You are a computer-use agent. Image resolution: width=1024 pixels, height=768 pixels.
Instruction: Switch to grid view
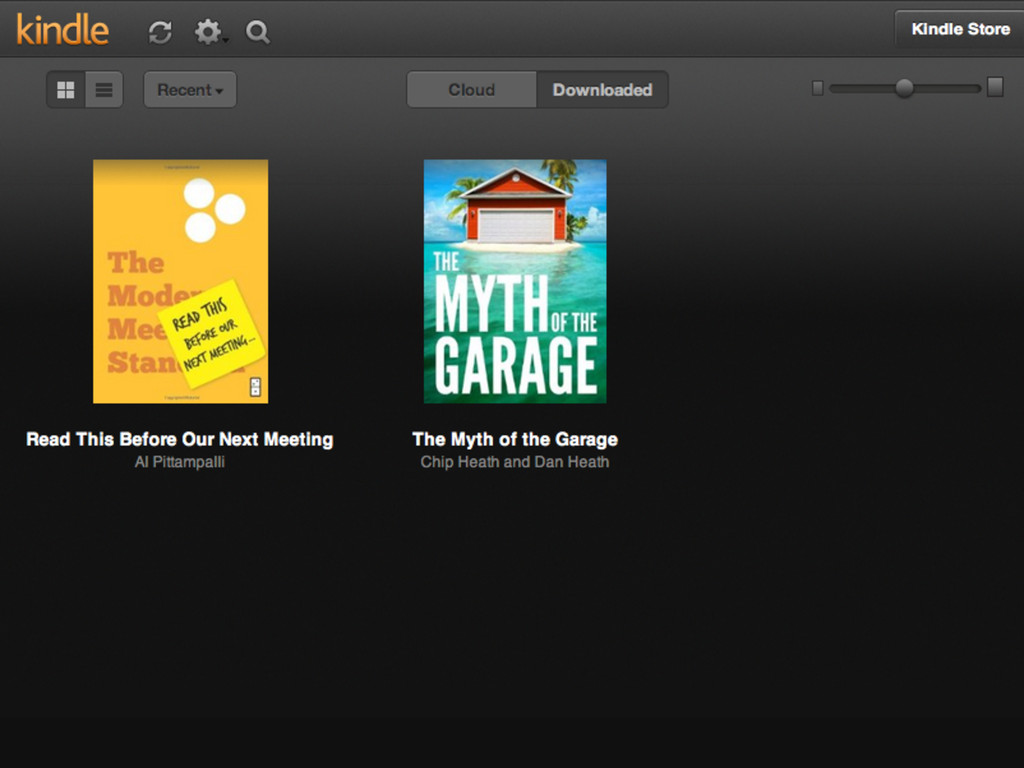tap(66, 89)
